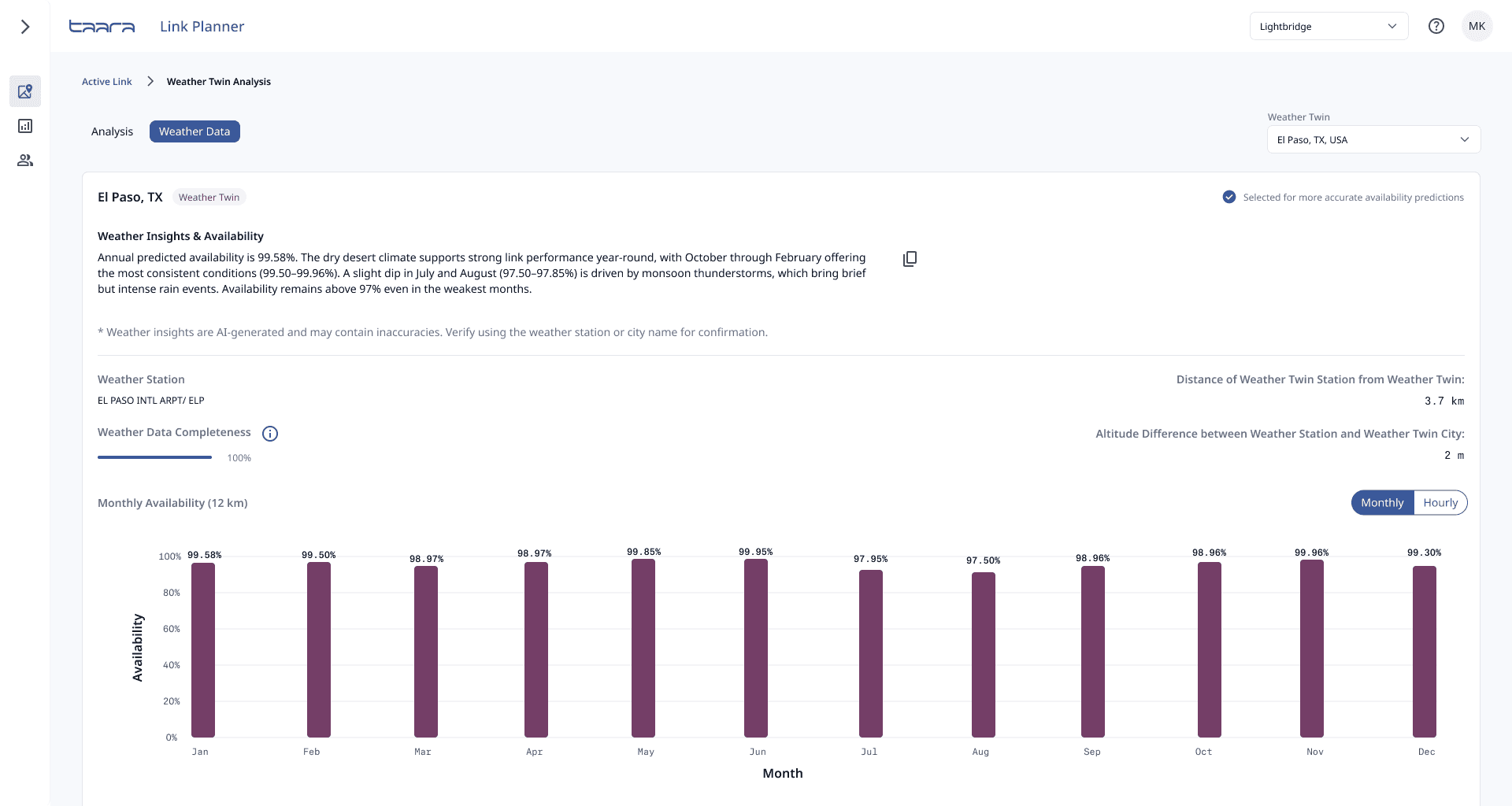Select Monthly availability view
Viewport: 1512px width, 806px height.
pyautogui.click(x=1382, y=503)
